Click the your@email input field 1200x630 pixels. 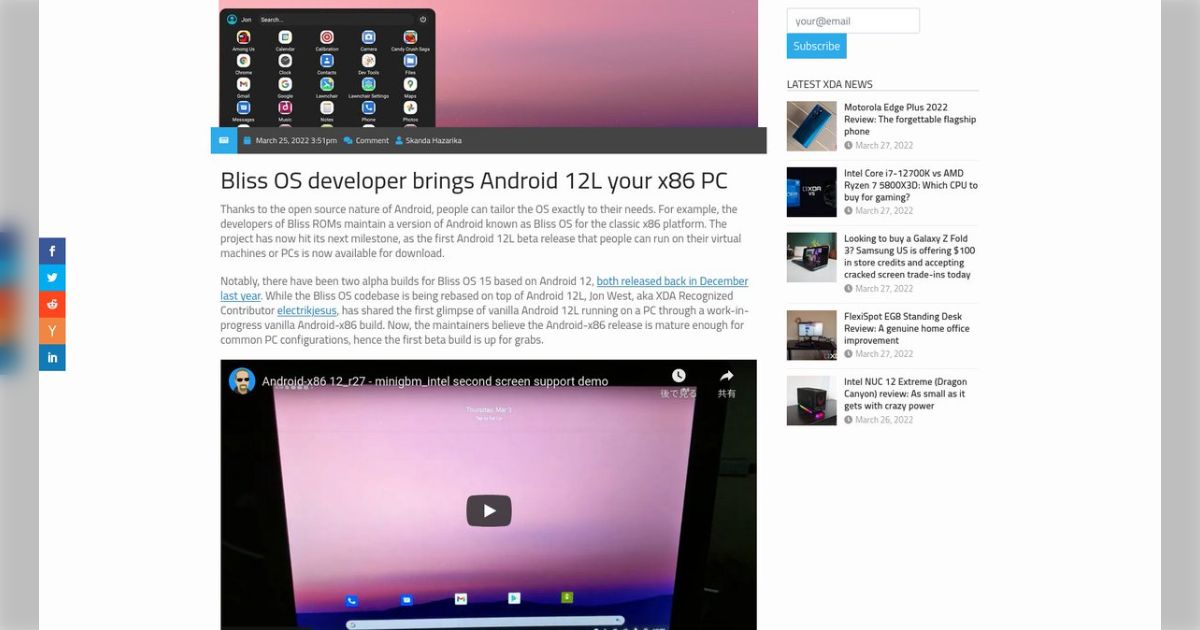(853, 20)
